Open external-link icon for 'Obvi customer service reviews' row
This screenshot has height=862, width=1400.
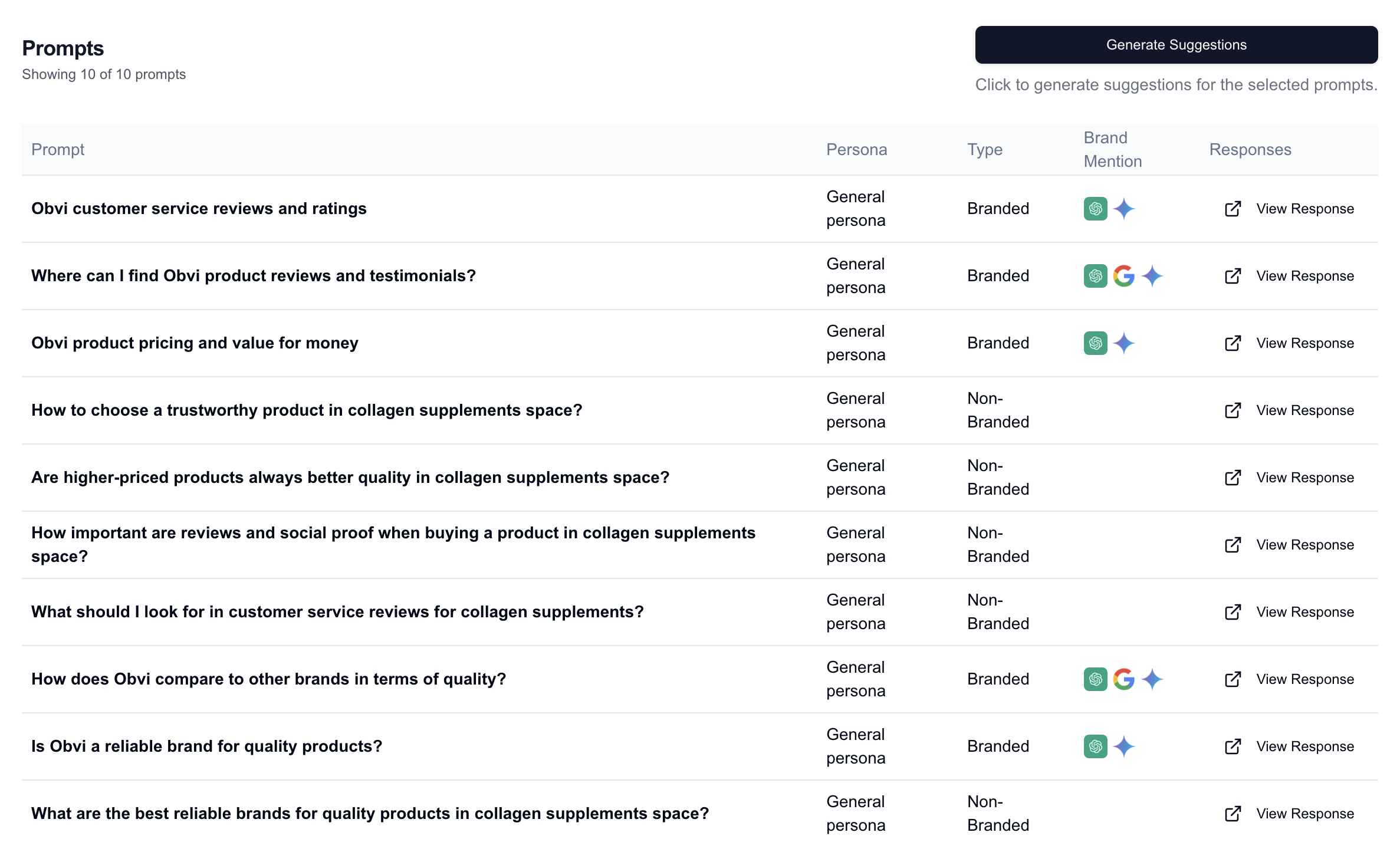click(1233, 209)
